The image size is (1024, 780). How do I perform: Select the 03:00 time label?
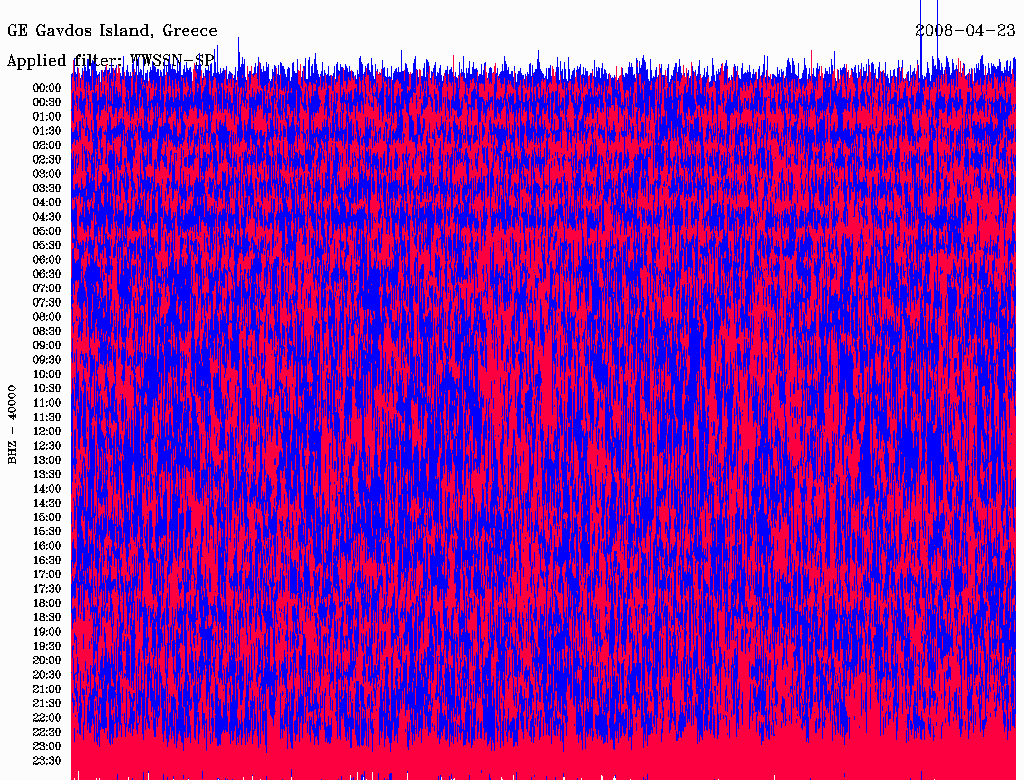point(47,174)
